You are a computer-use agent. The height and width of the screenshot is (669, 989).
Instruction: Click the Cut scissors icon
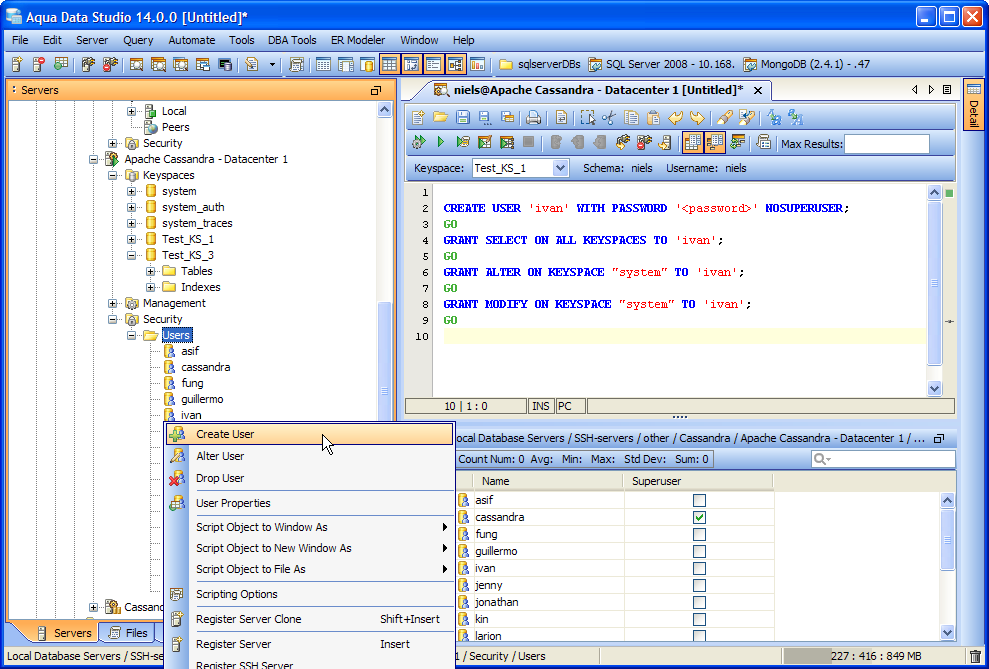pos(608,118)
